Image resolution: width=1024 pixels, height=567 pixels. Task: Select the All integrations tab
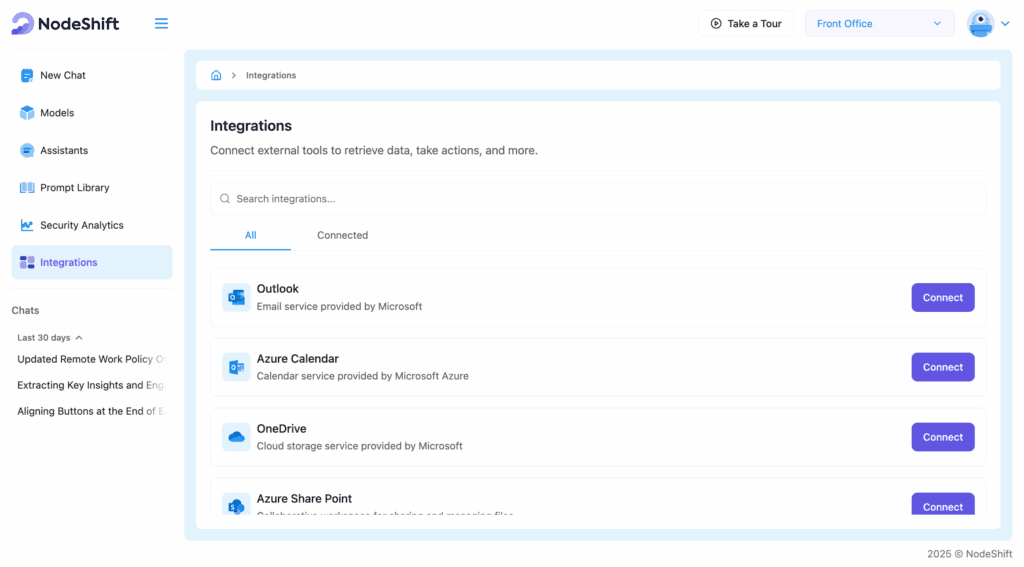pyautogui.click(x=250, y=236)
